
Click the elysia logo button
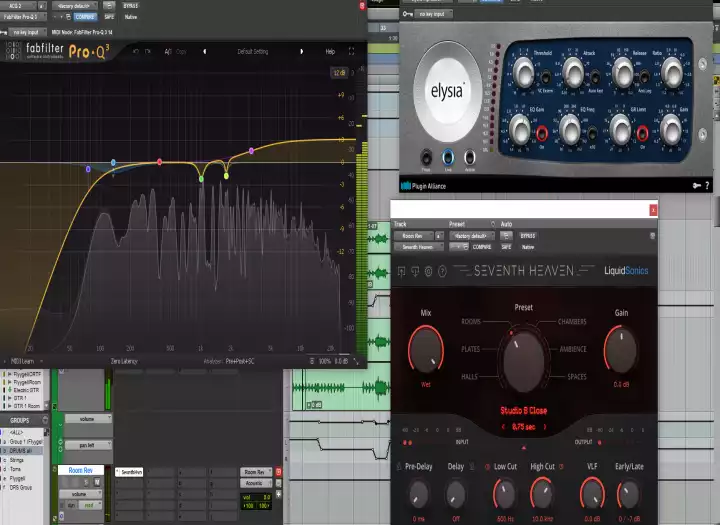[x=447, y=90]
